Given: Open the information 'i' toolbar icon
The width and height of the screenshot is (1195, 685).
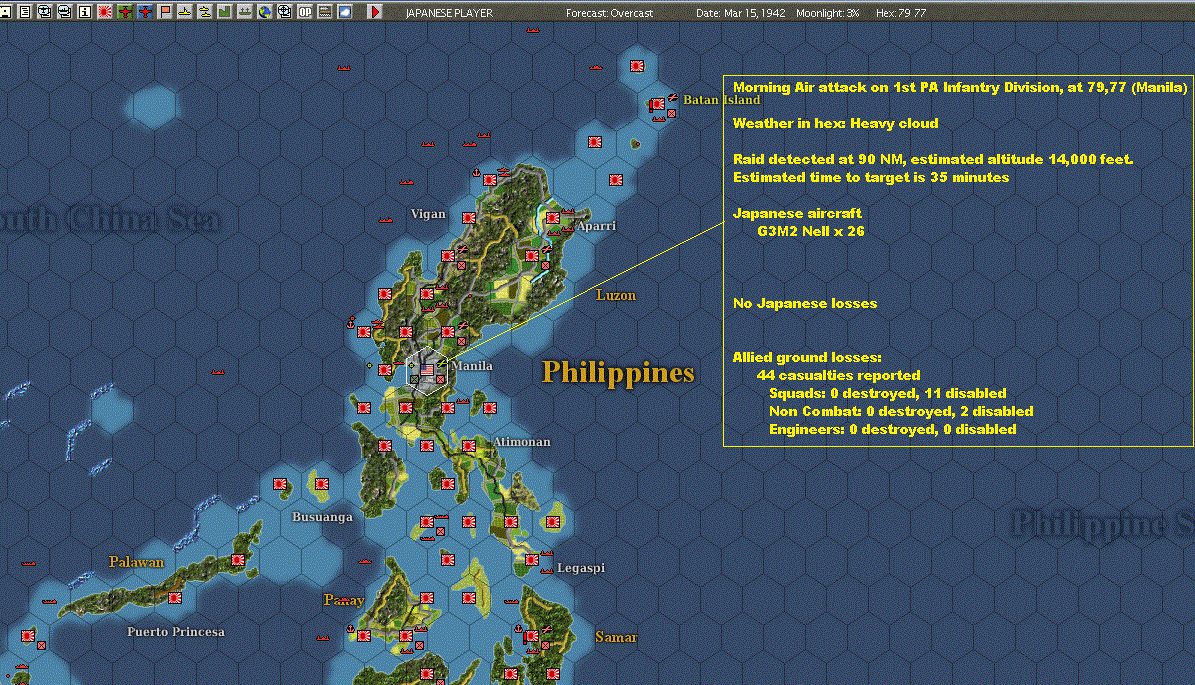Looking at the screenshot, I should [85, 11].
